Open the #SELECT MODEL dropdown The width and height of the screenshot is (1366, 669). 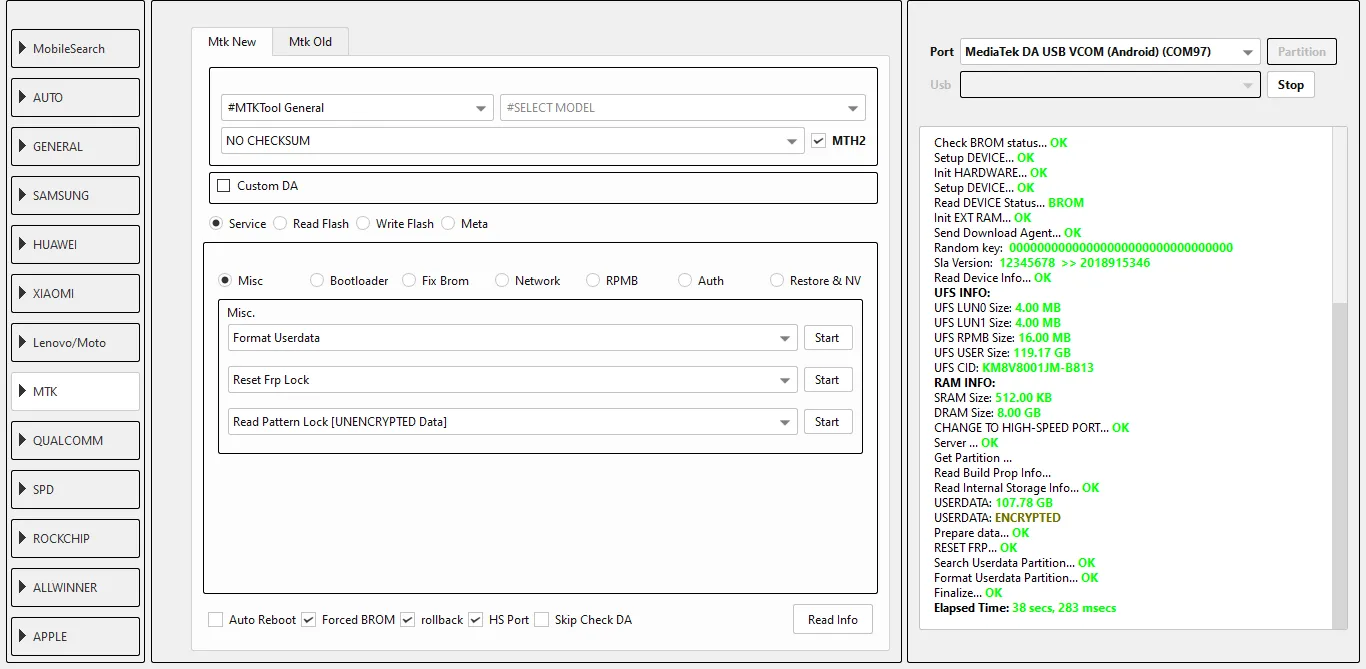click(682, 108)
